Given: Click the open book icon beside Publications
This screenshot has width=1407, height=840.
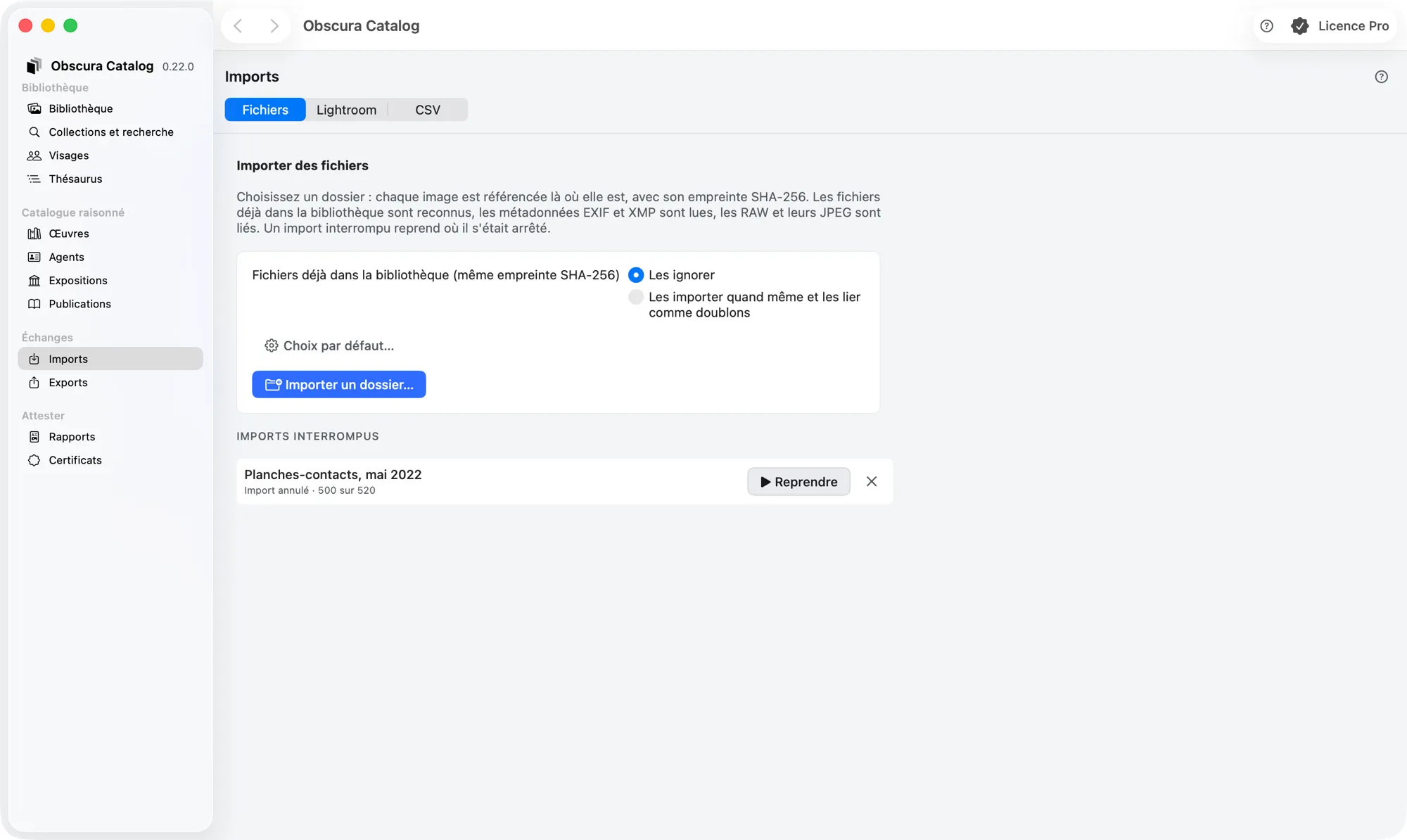Looking at the screenshot, I should tap(34, 304).
